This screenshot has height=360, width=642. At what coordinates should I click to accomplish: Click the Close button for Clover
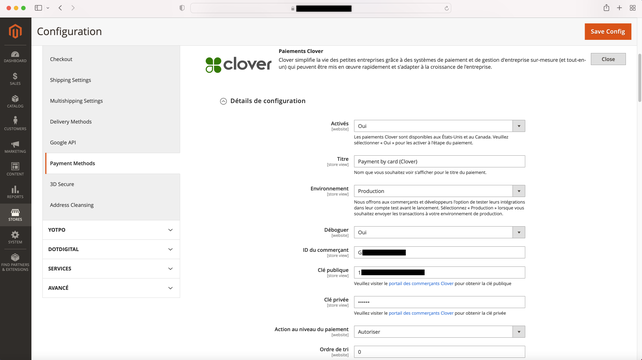(x=608, y=59)
